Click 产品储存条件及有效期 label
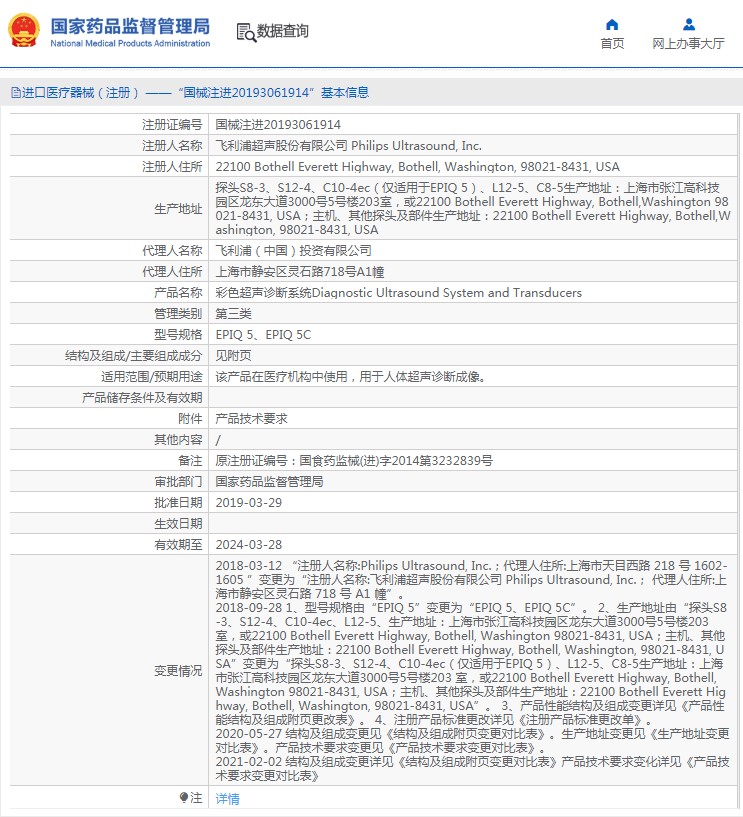The image size is (743, 817). pos(142,398)
